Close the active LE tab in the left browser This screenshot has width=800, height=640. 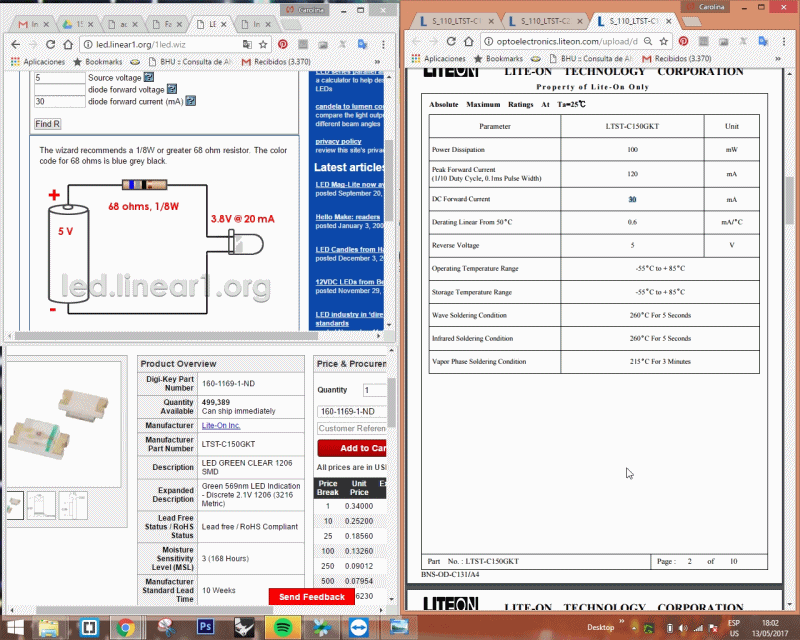[223, 24]
